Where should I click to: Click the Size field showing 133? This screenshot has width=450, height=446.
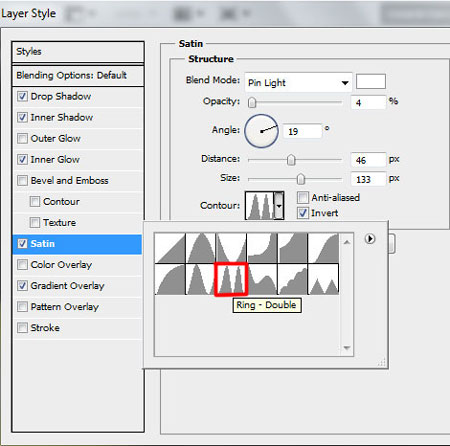[x=368, y=179]
